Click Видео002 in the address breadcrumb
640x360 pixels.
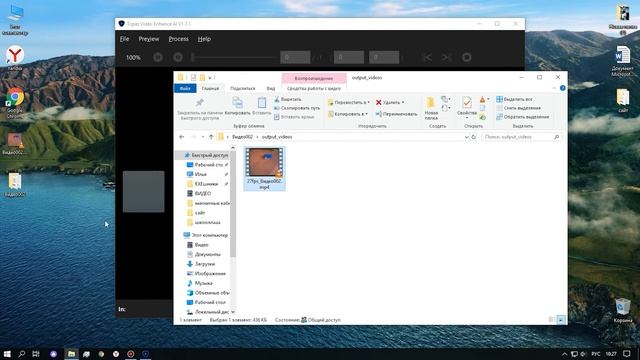[242, 137]
